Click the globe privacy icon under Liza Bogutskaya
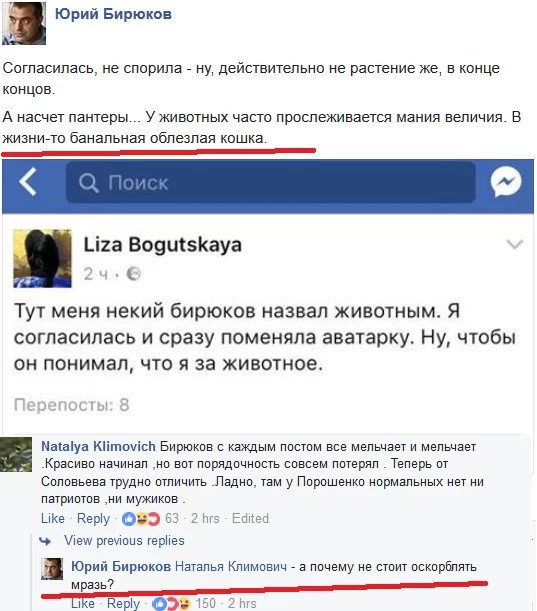 [133, 274]
